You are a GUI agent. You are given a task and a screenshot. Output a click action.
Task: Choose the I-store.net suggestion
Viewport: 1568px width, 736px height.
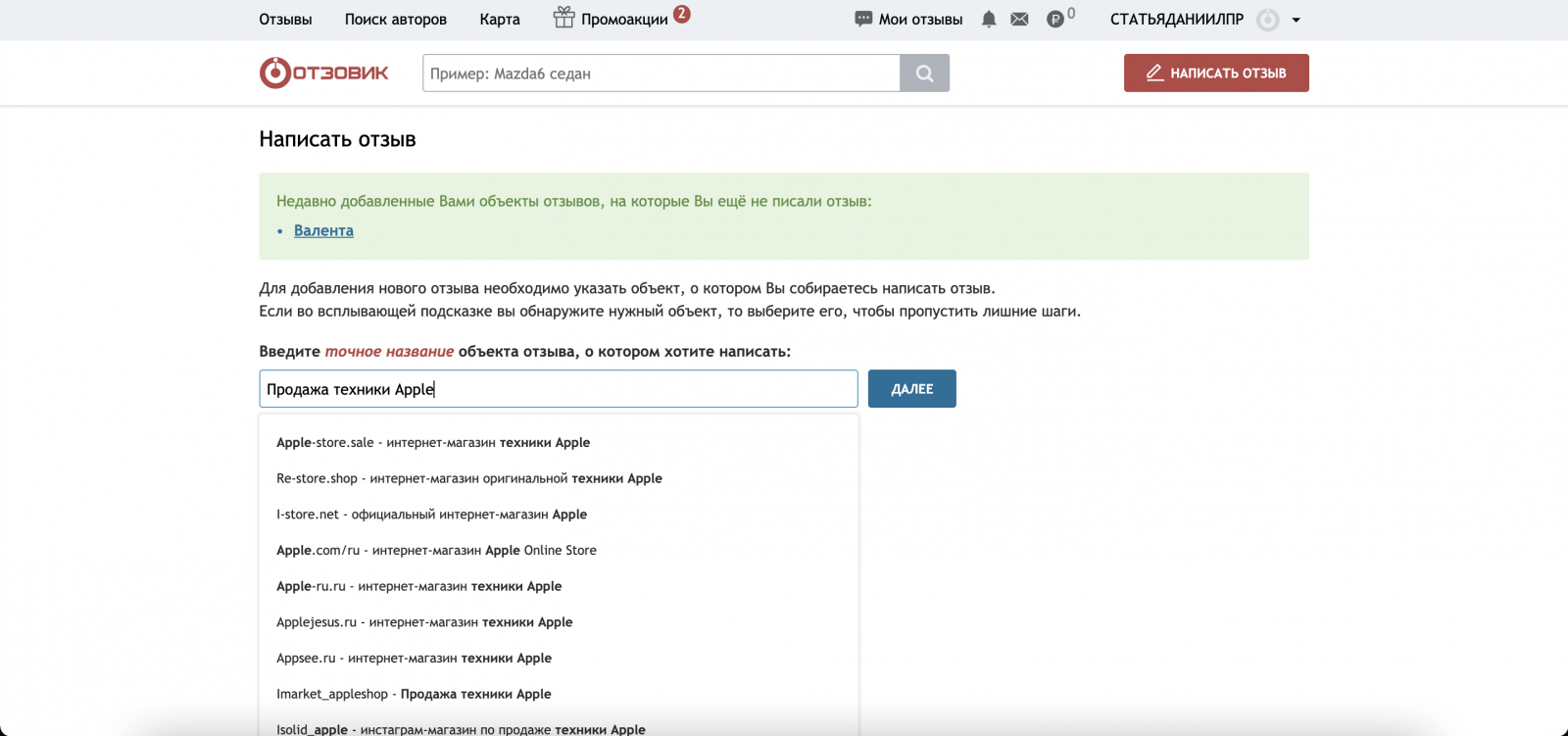(x=559, y=515)
